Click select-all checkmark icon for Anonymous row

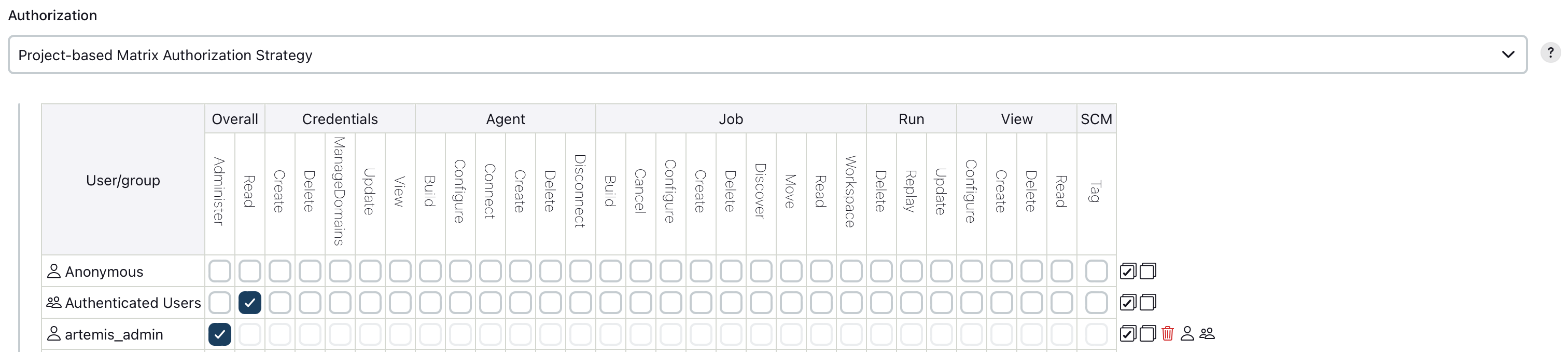click(1127, 271)
